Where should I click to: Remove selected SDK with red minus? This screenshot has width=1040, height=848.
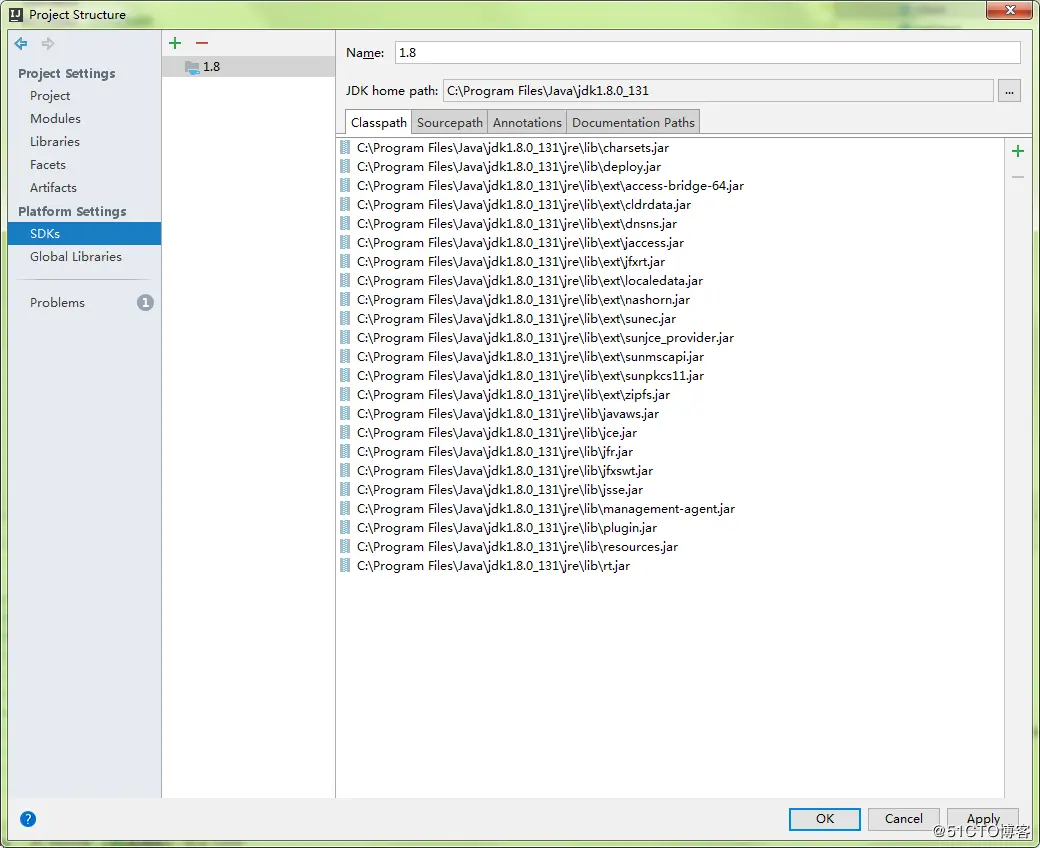pos(202,43)
